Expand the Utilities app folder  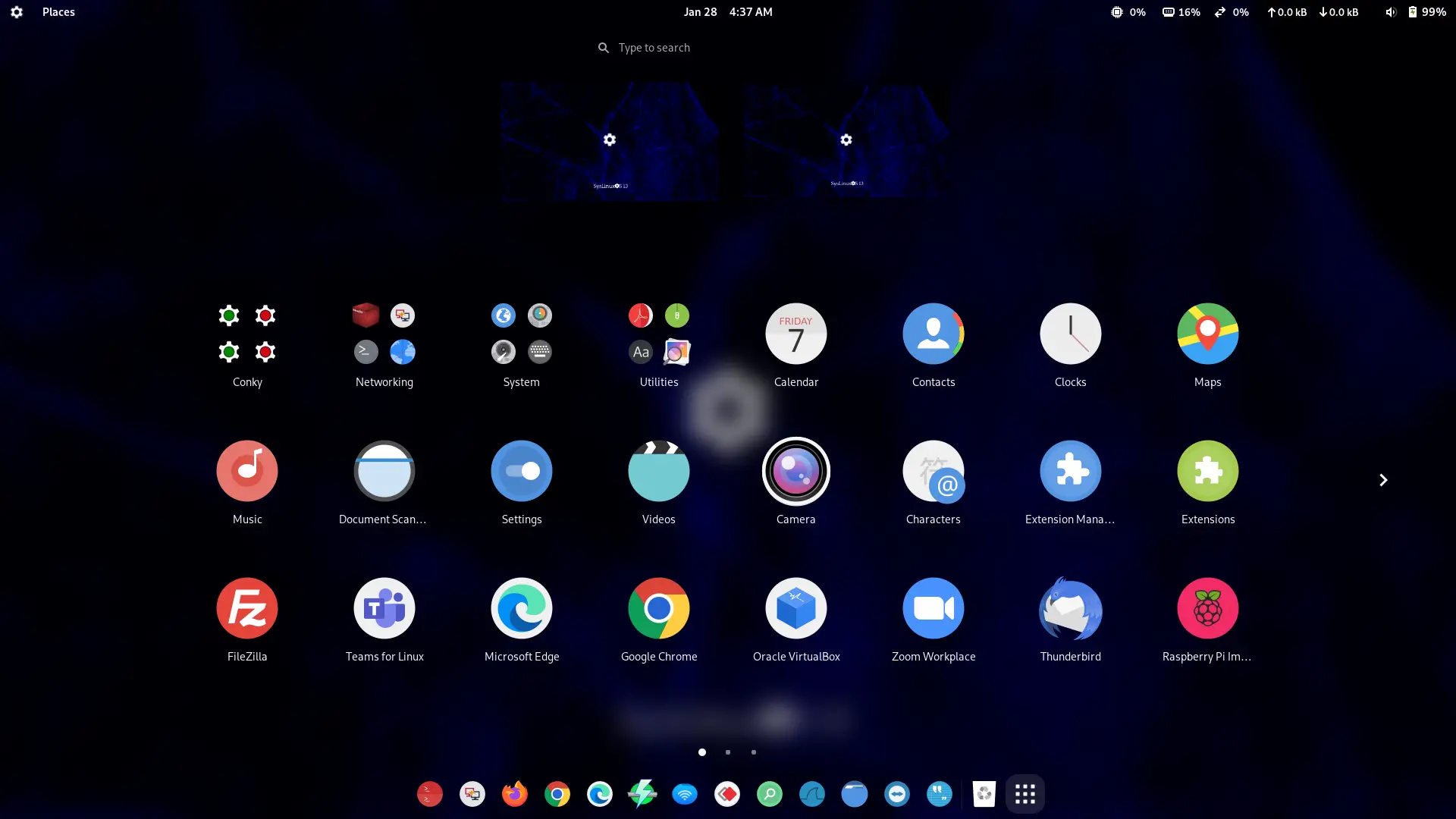tap(658, 334)
